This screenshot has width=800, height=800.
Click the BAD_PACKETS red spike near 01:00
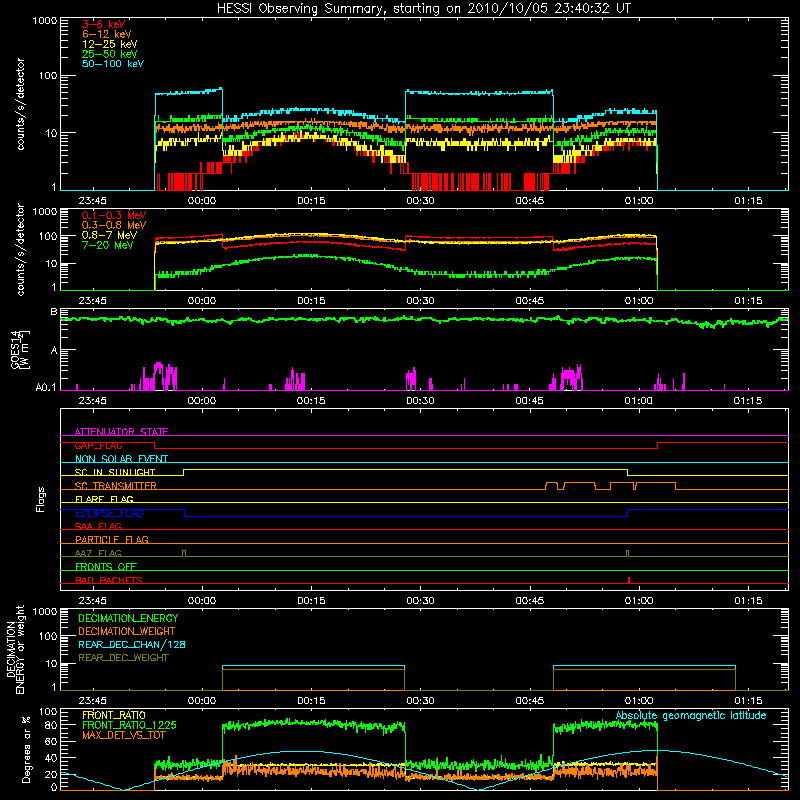(x=629, y=580)
